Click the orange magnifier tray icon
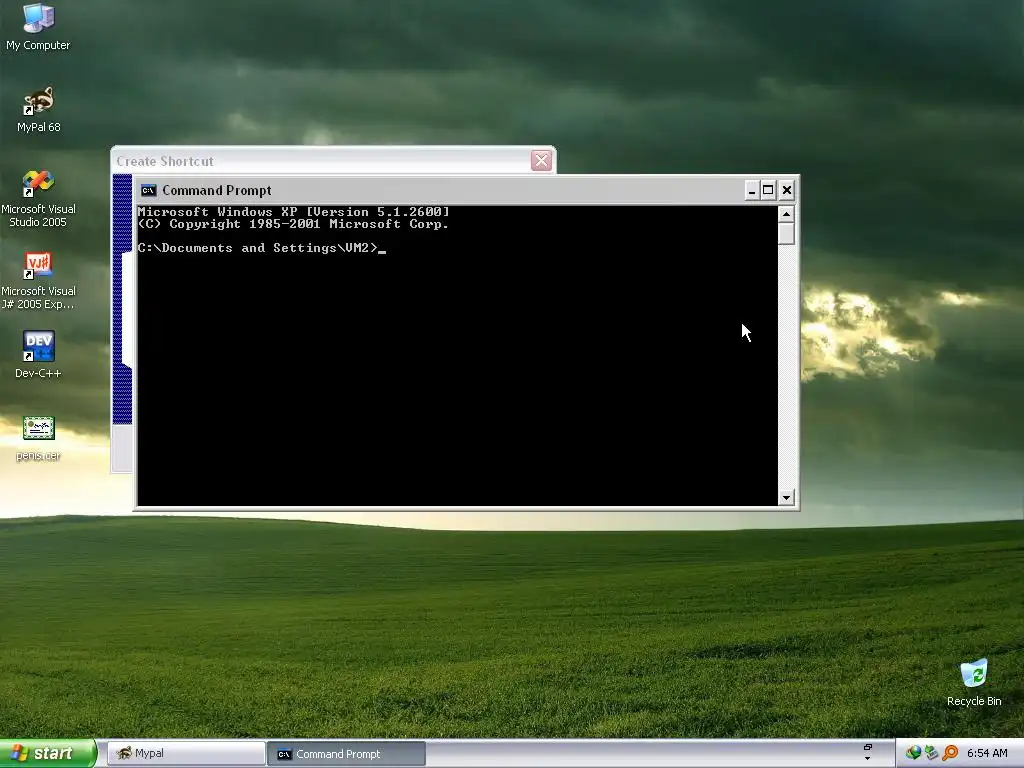 (950, 753)
